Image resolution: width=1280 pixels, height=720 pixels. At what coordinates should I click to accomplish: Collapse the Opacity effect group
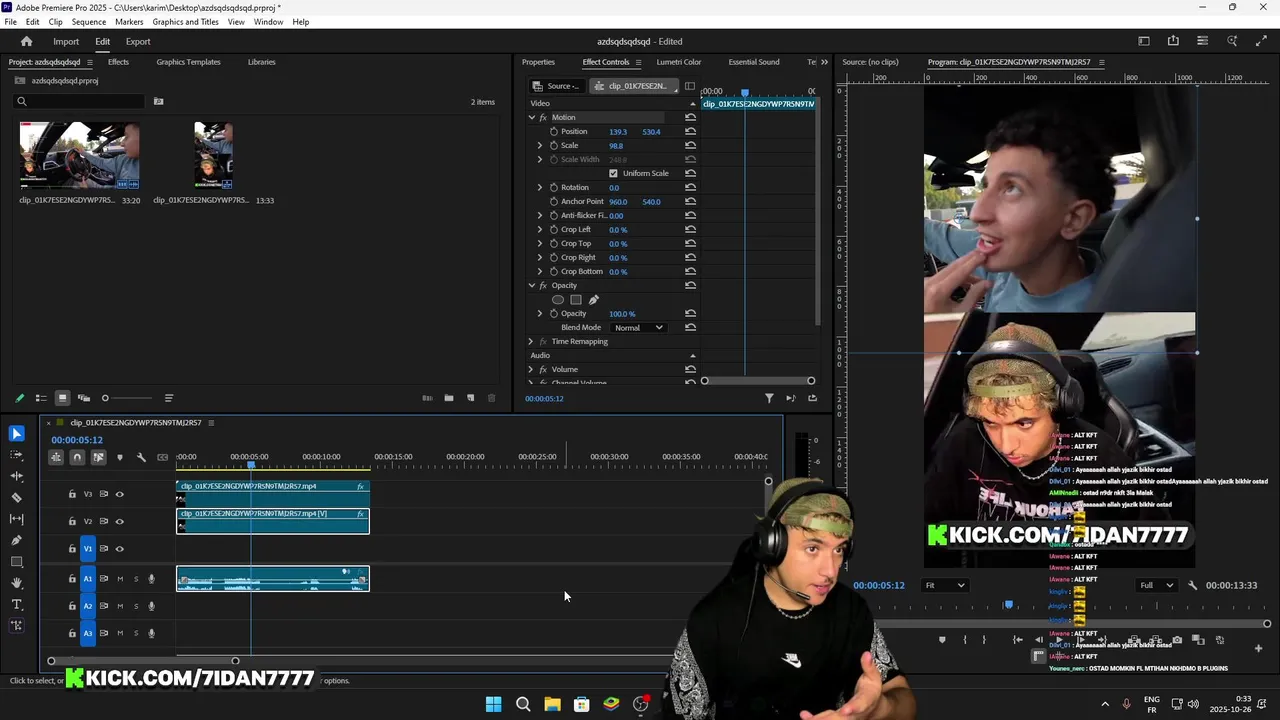[x=532, y=285]
